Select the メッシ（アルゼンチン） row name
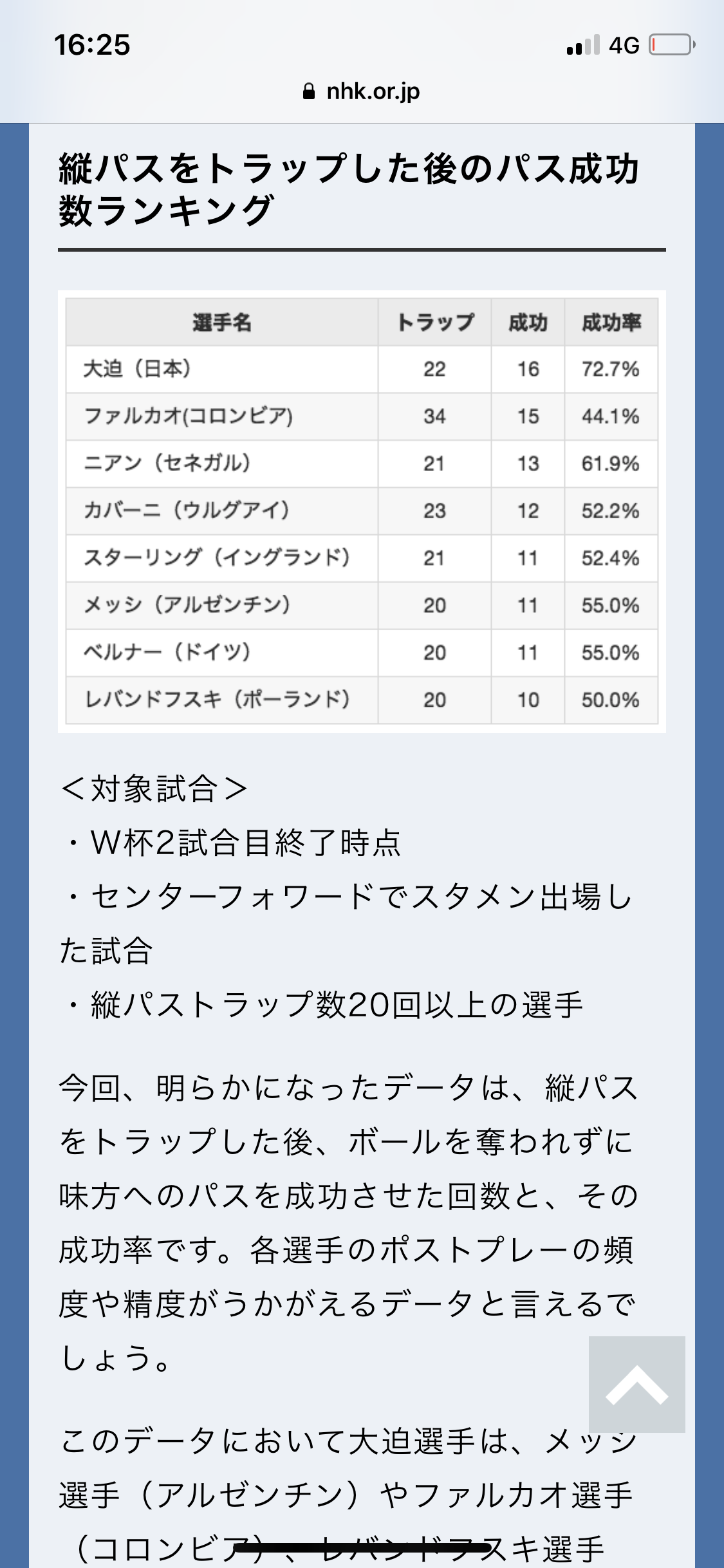This screenshot has height=1568, width=724. (x=187, y=605)
